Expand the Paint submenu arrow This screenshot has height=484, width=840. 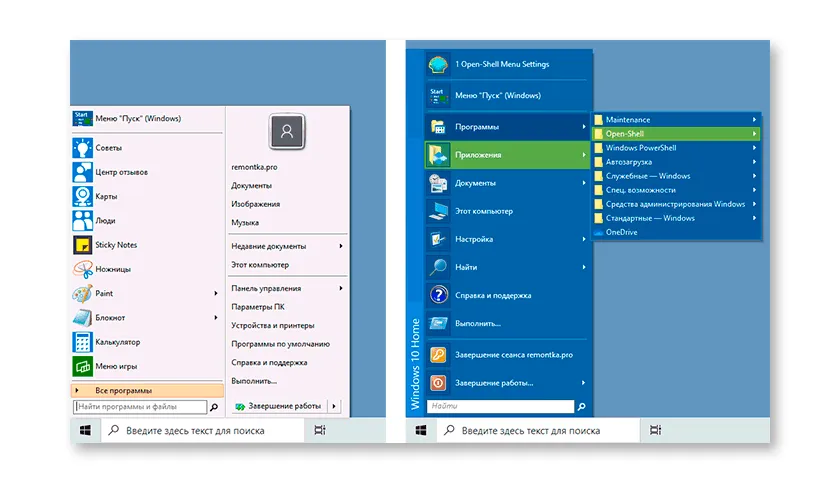[216, 294]
